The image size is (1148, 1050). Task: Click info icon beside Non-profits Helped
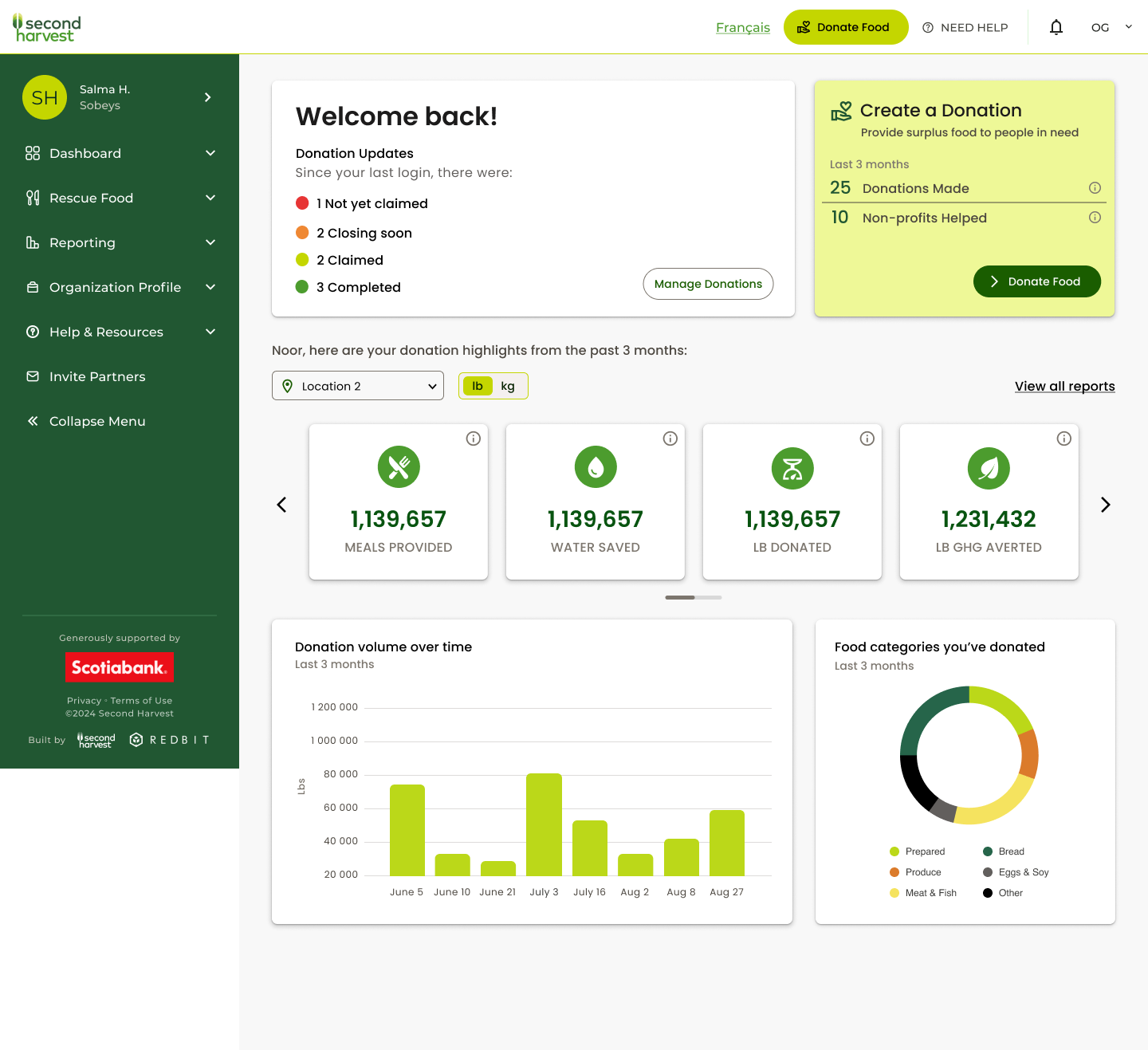pos(1095,218)
